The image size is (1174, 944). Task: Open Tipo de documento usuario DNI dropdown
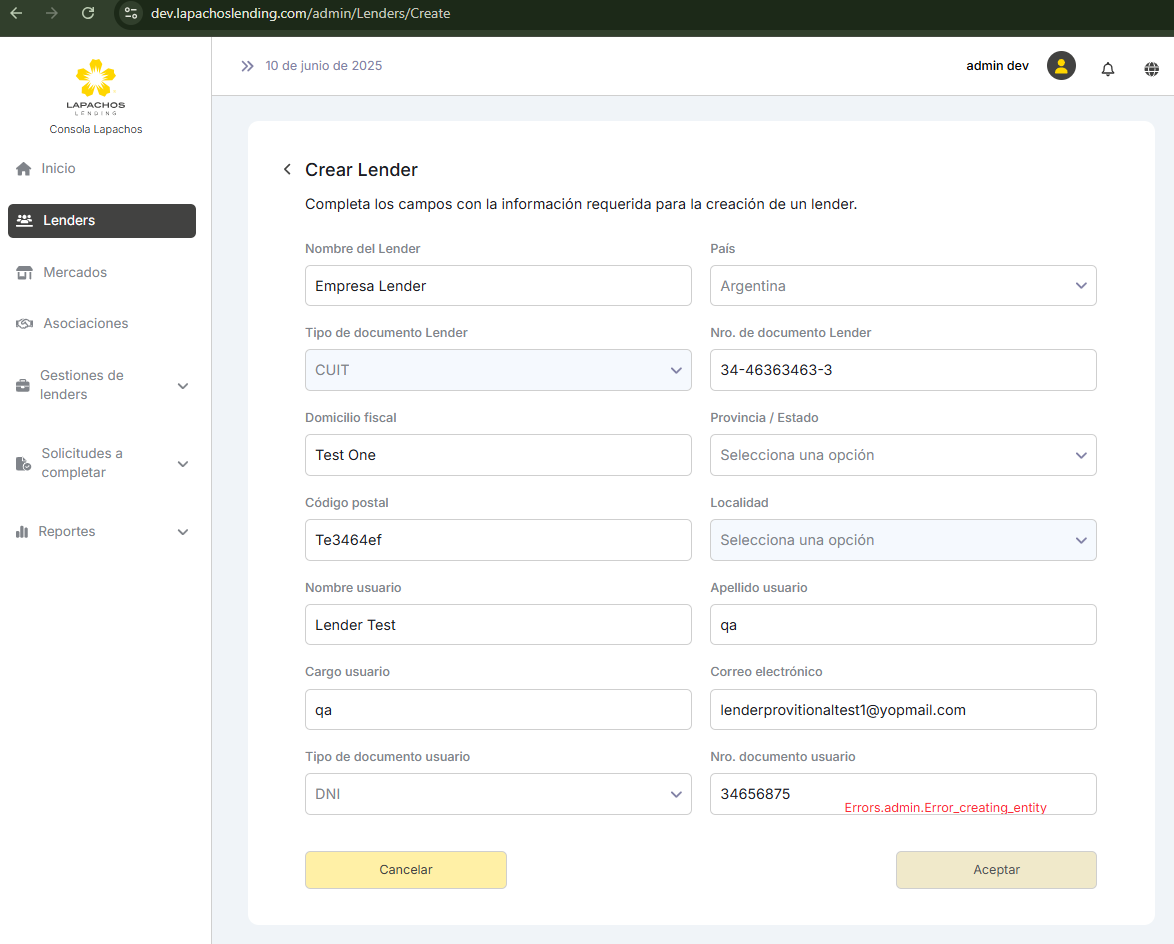click(497, 794)
